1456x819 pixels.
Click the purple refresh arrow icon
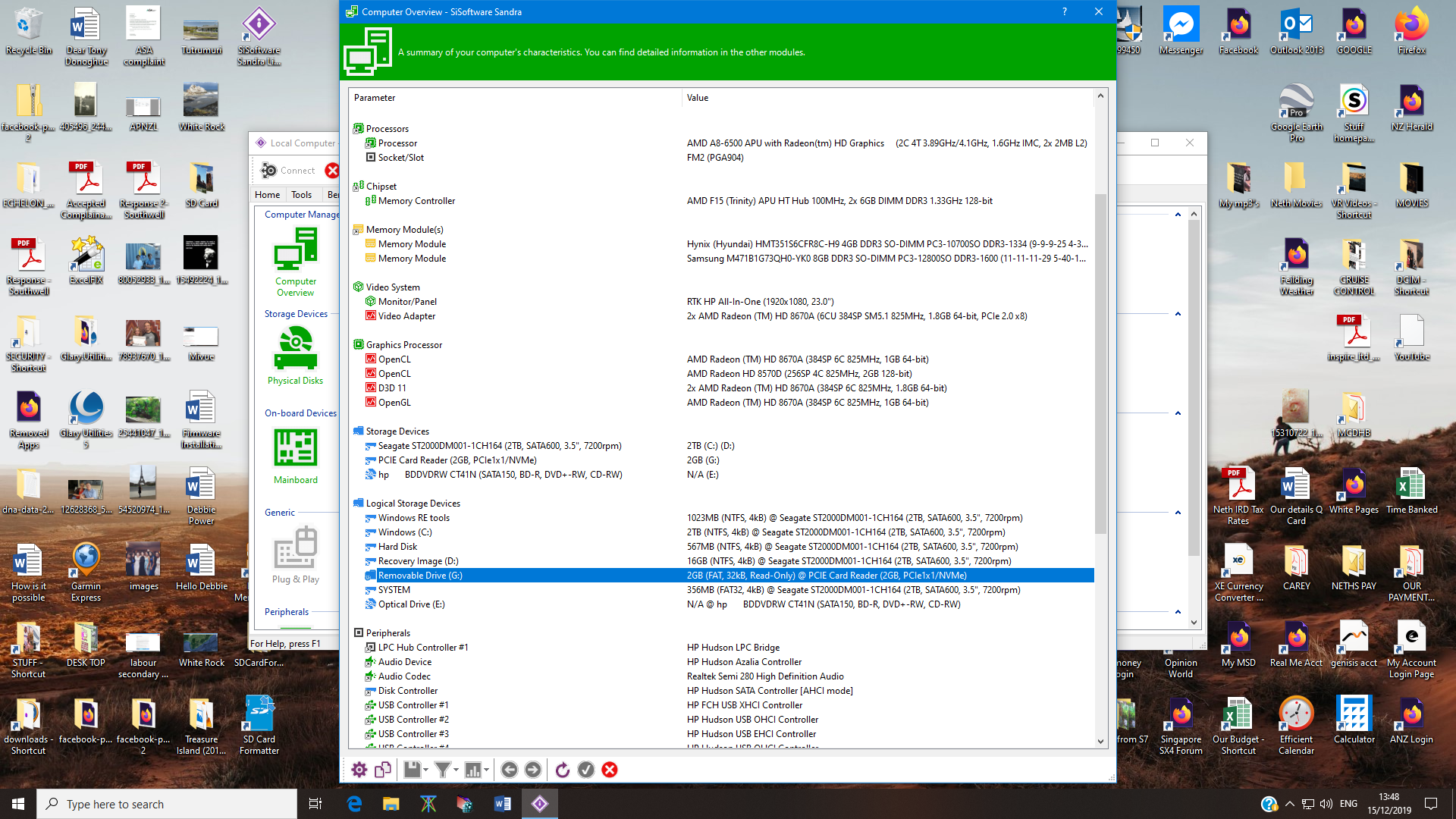[x=562, y=770]
